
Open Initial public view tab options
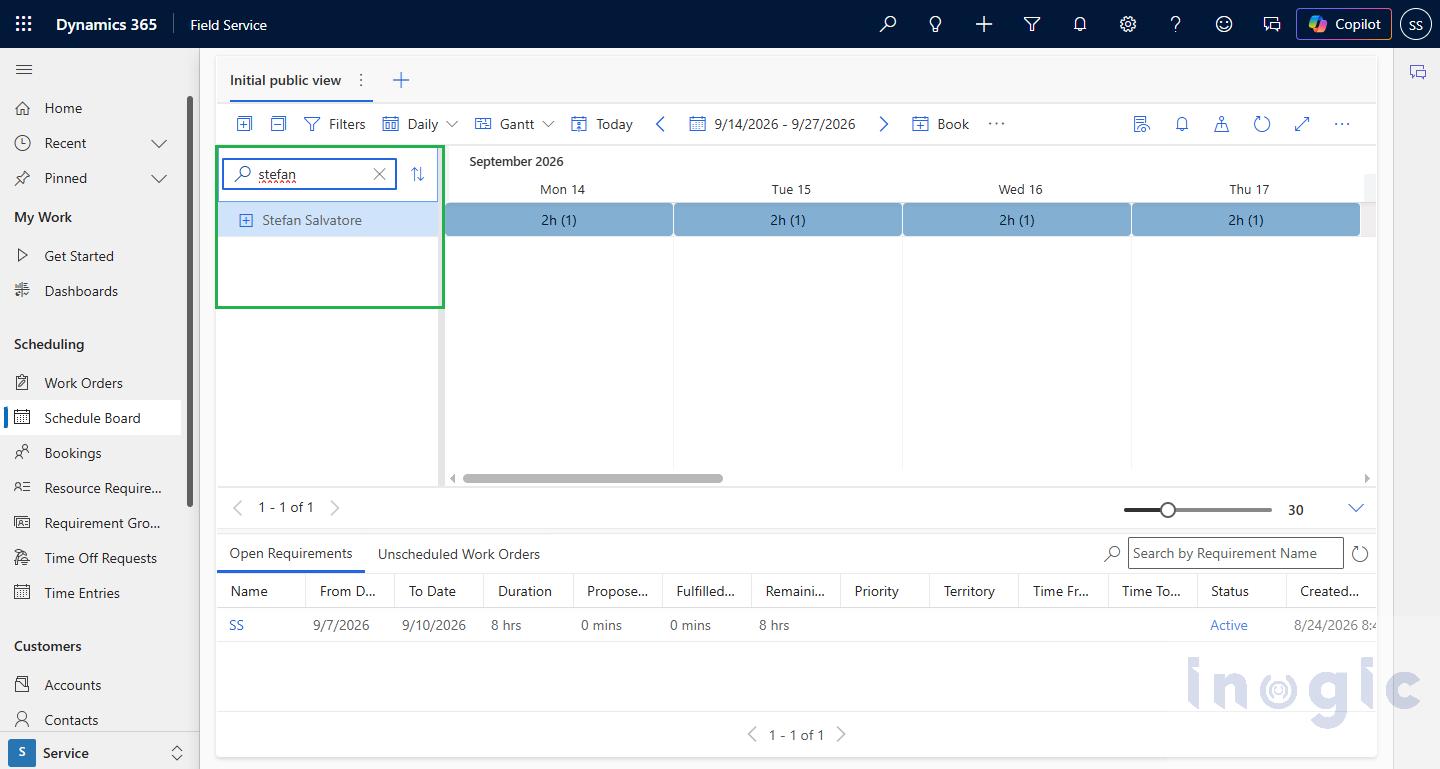click(361, 80)
